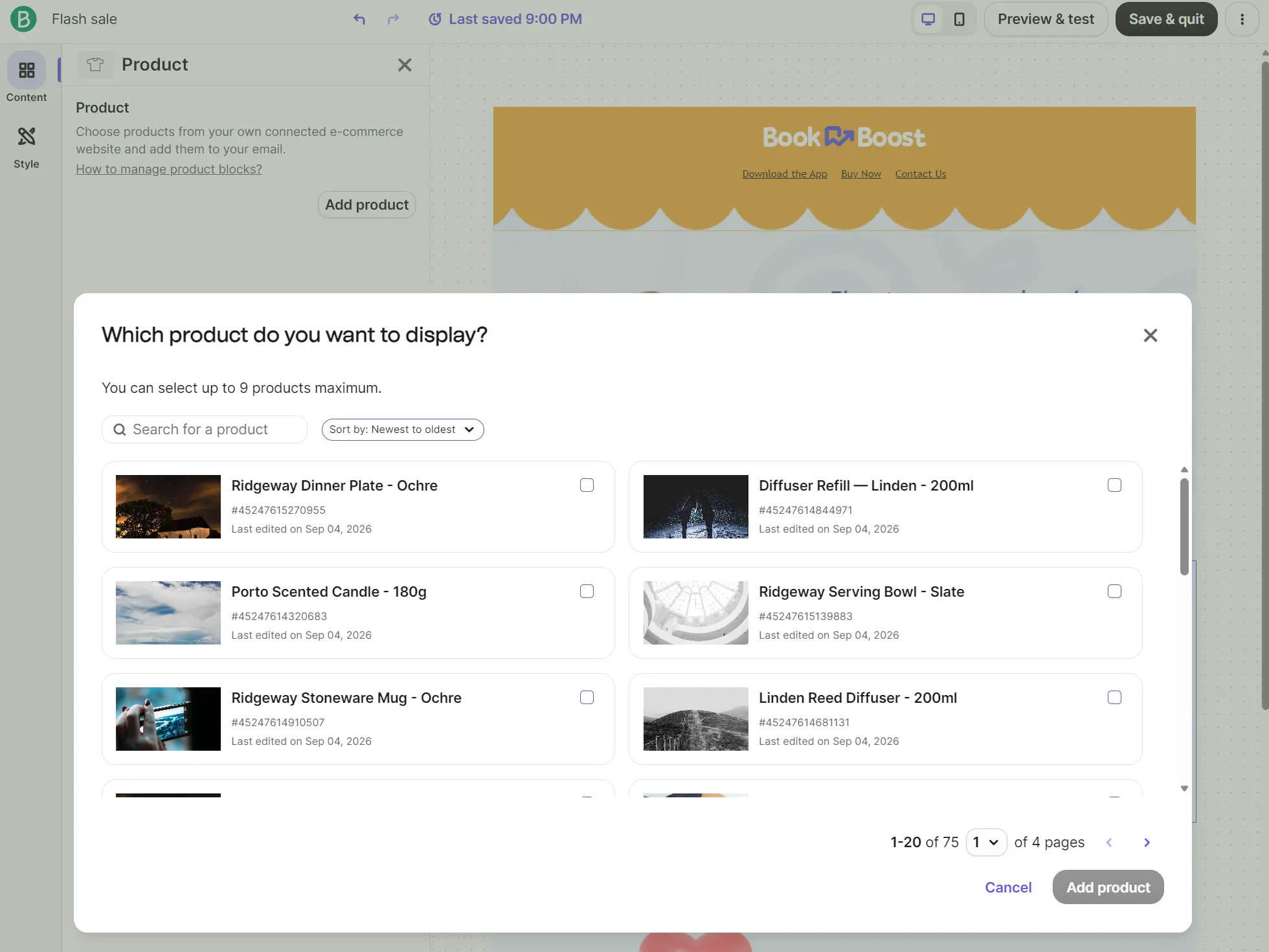This screenshot has width=1269, height=952.
Task: Click product ID #45247615139883
Action: (x=805, y=616)
